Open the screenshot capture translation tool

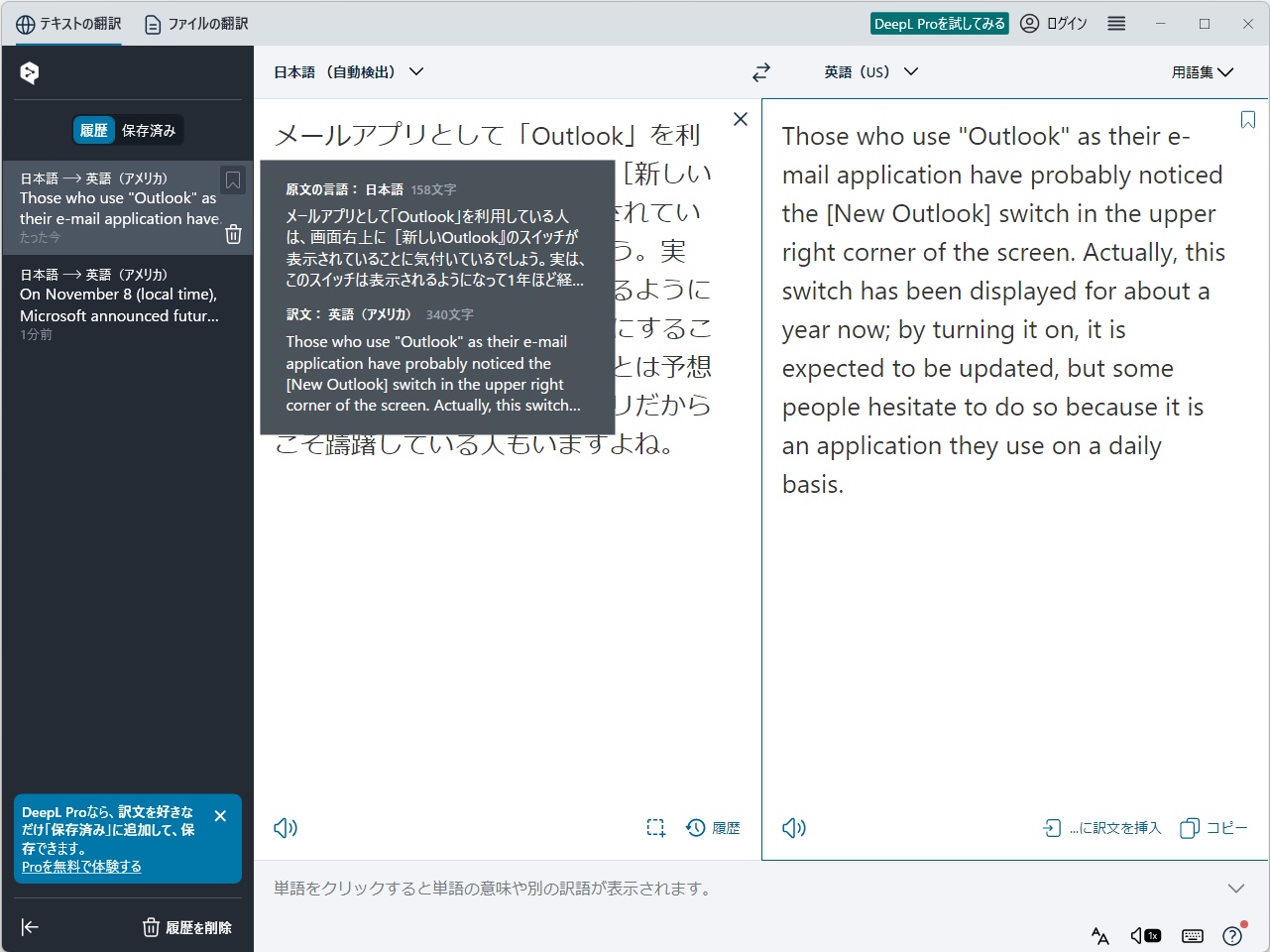pos(655,827)
